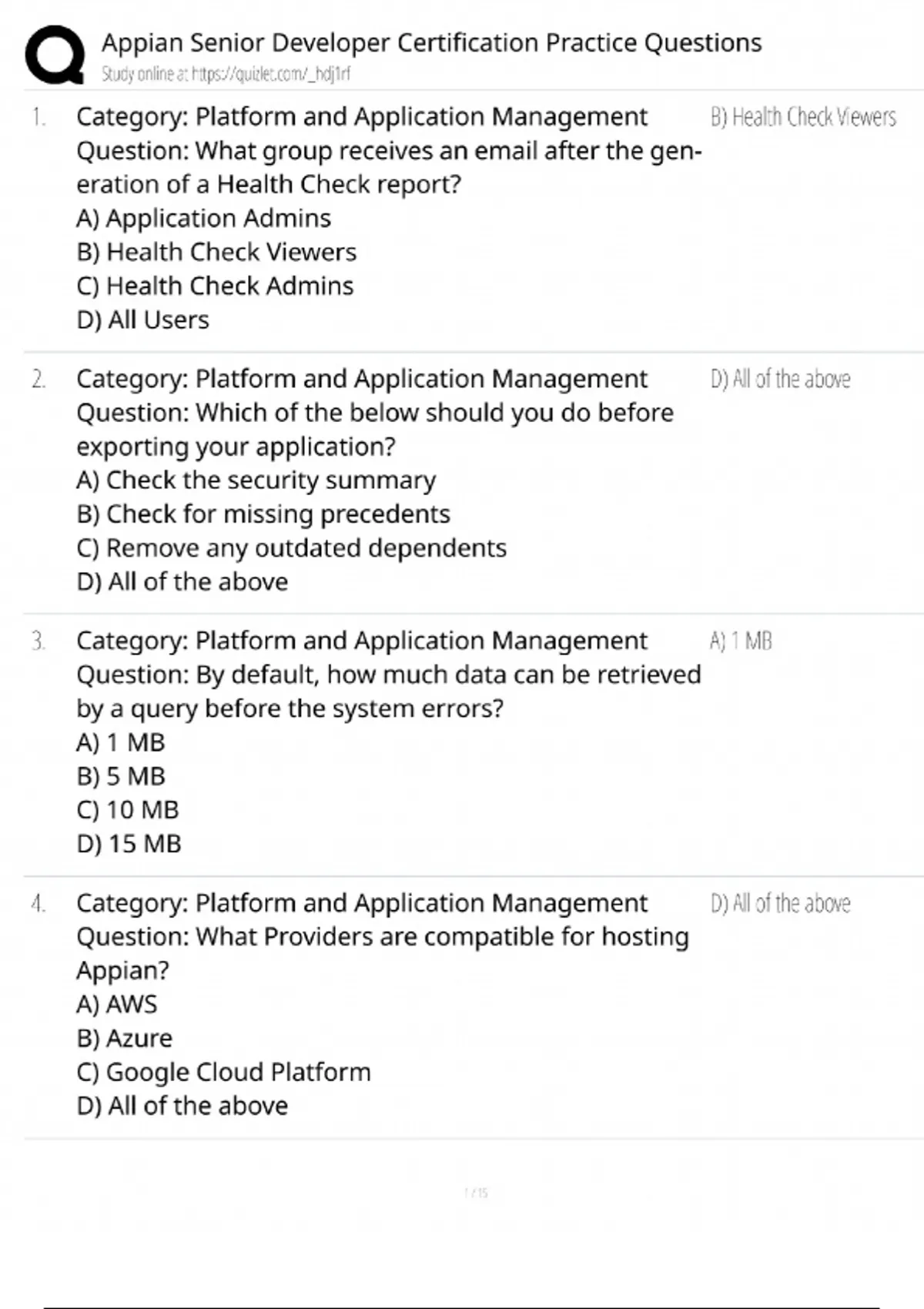Click the Appian Senior Developer Certification title
This screenshot has height=1309, width=924.
pos(431,42)
